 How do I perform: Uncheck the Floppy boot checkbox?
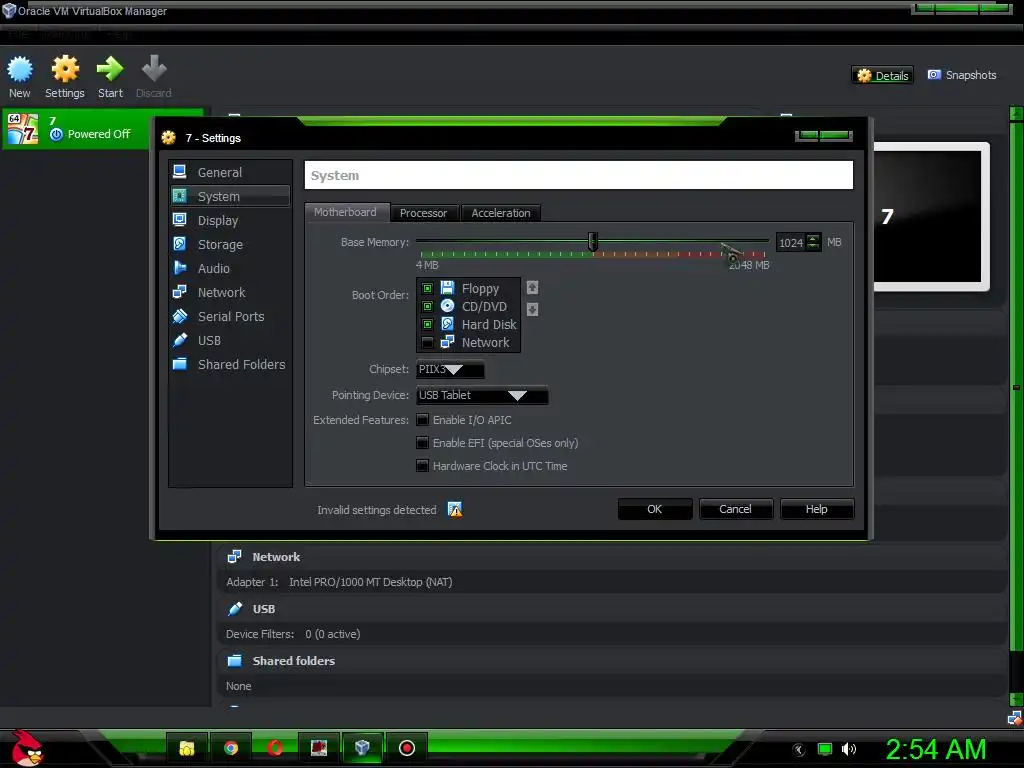[x=427, y=288]
